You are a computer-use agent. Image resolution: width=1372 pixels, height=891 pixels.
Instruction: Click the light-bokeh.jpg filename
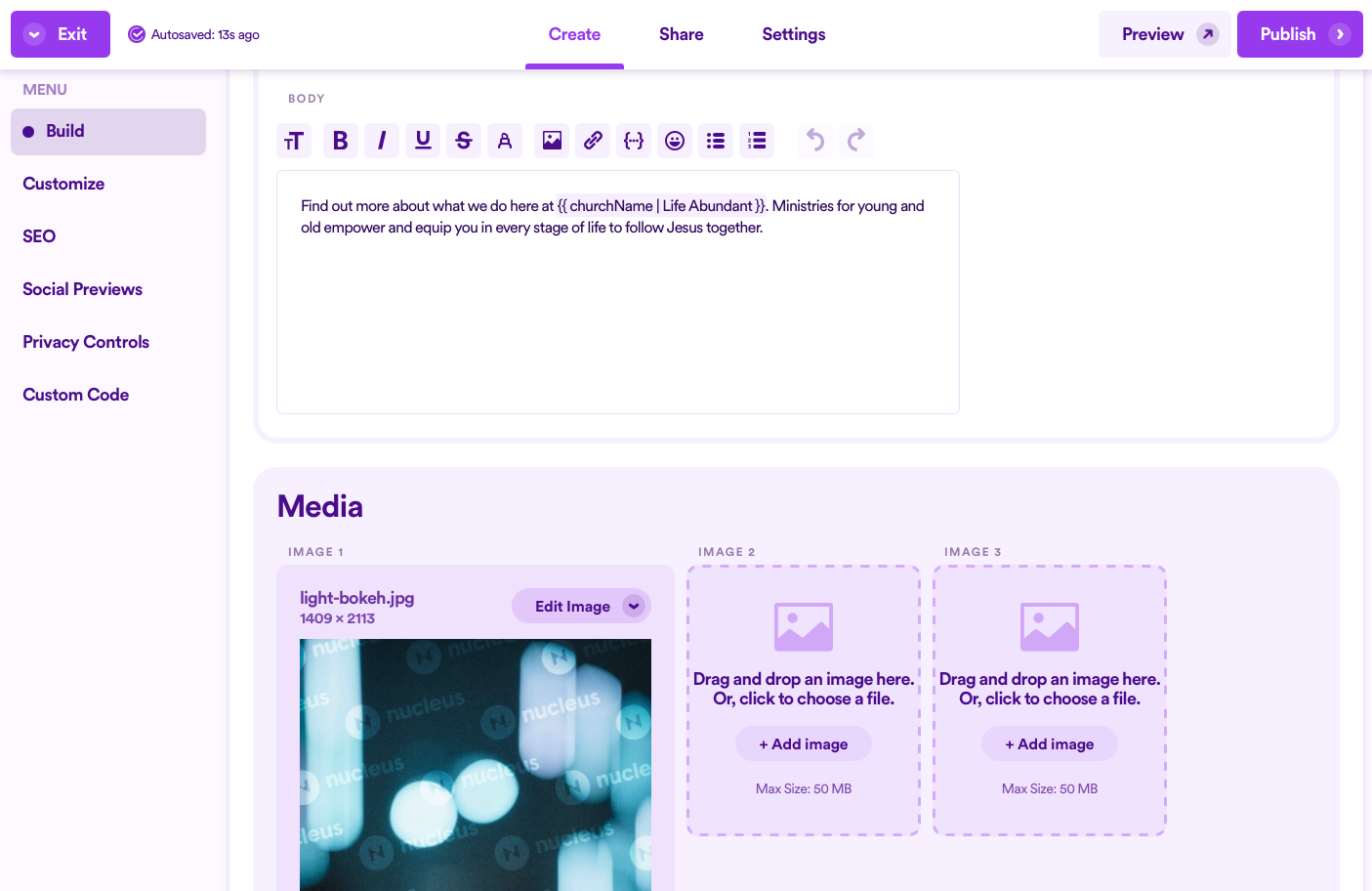[x=357, y=598]
